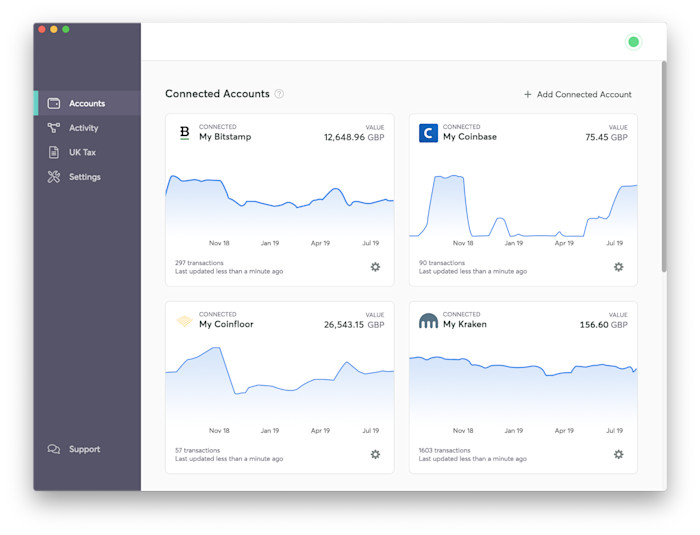Click the My Coinbase balance chart

point(523,206)
